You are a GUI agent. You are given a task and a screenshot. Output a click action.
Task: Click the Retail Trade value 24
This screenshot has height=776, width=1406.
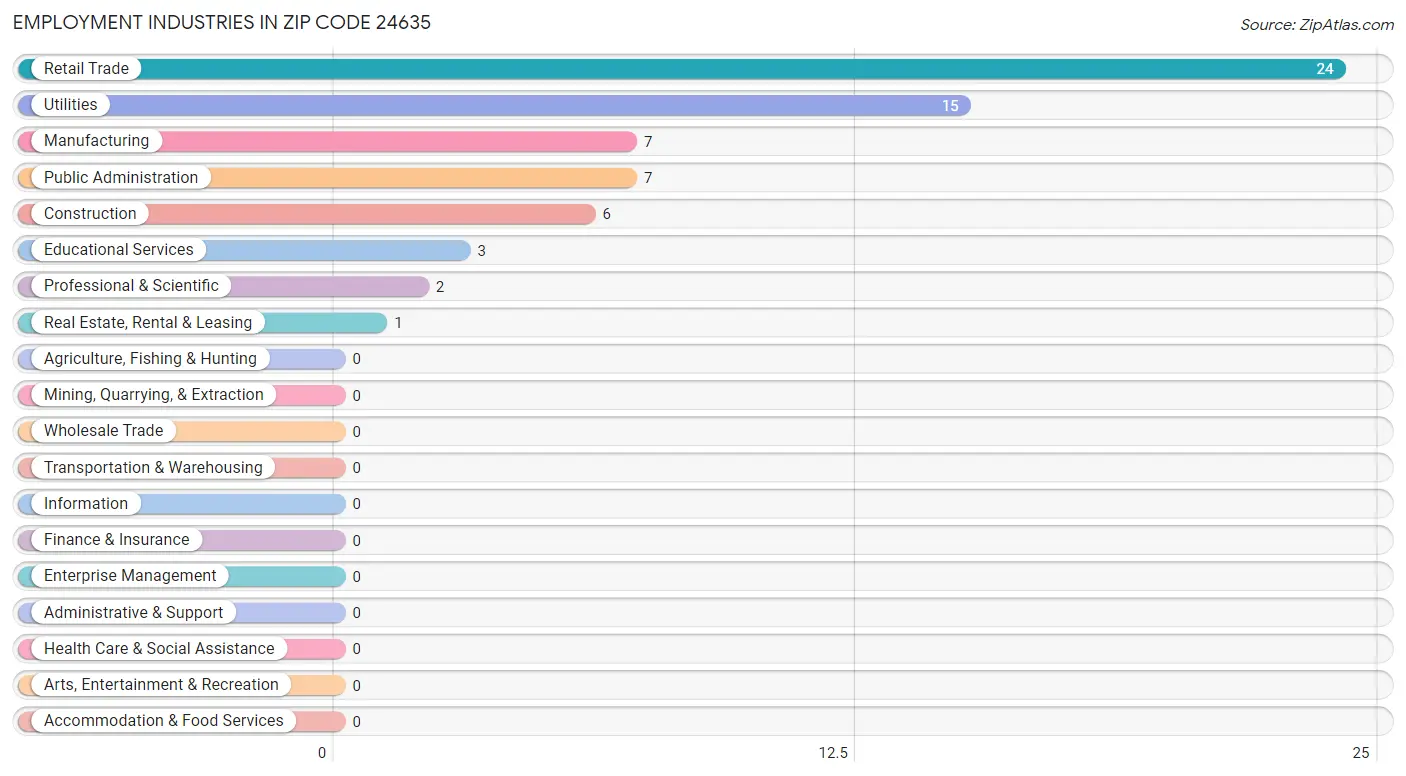click(x=1324, y=69)
